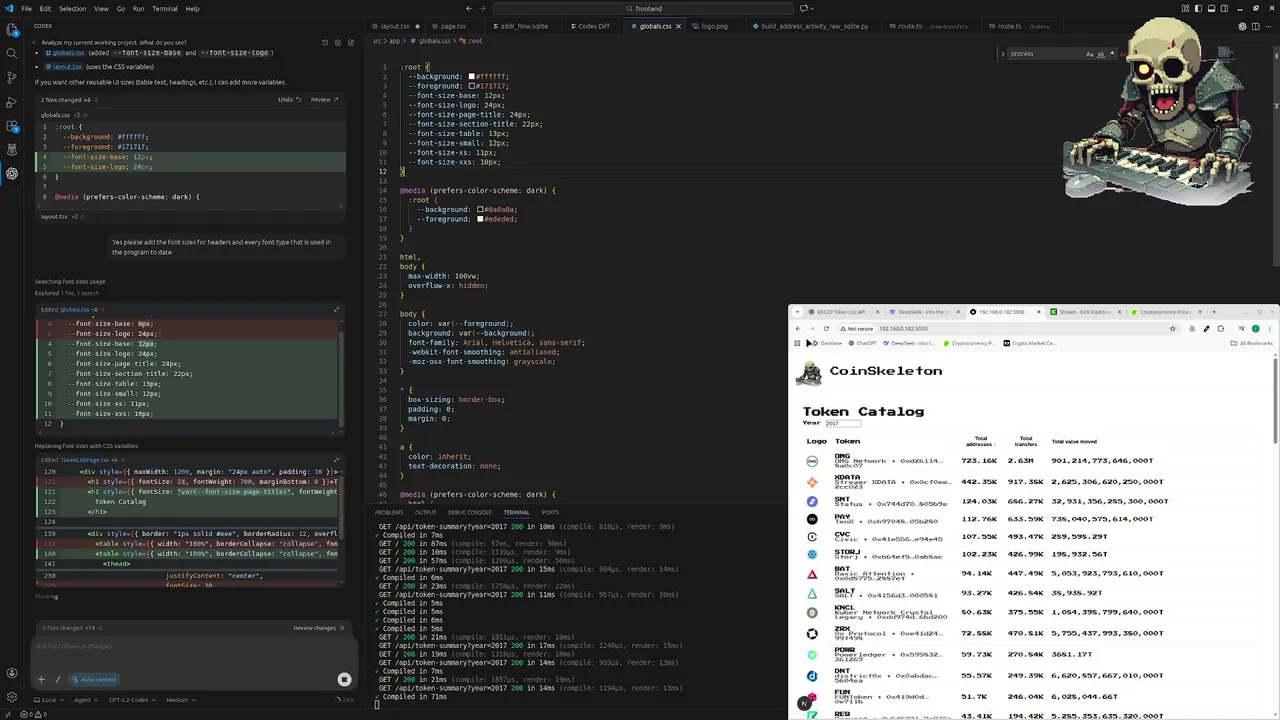Switch to the Codex Diff editor tab
Viewport: 1280px width, 720px height.
click(x=595, y=26)
